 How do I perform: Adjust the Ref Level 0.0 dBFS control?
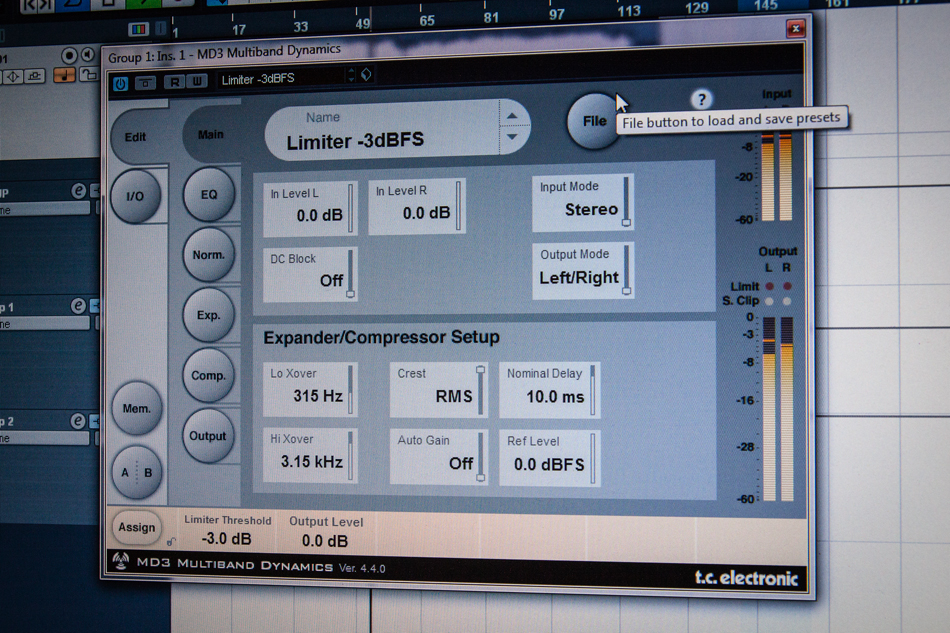point(550,459)
